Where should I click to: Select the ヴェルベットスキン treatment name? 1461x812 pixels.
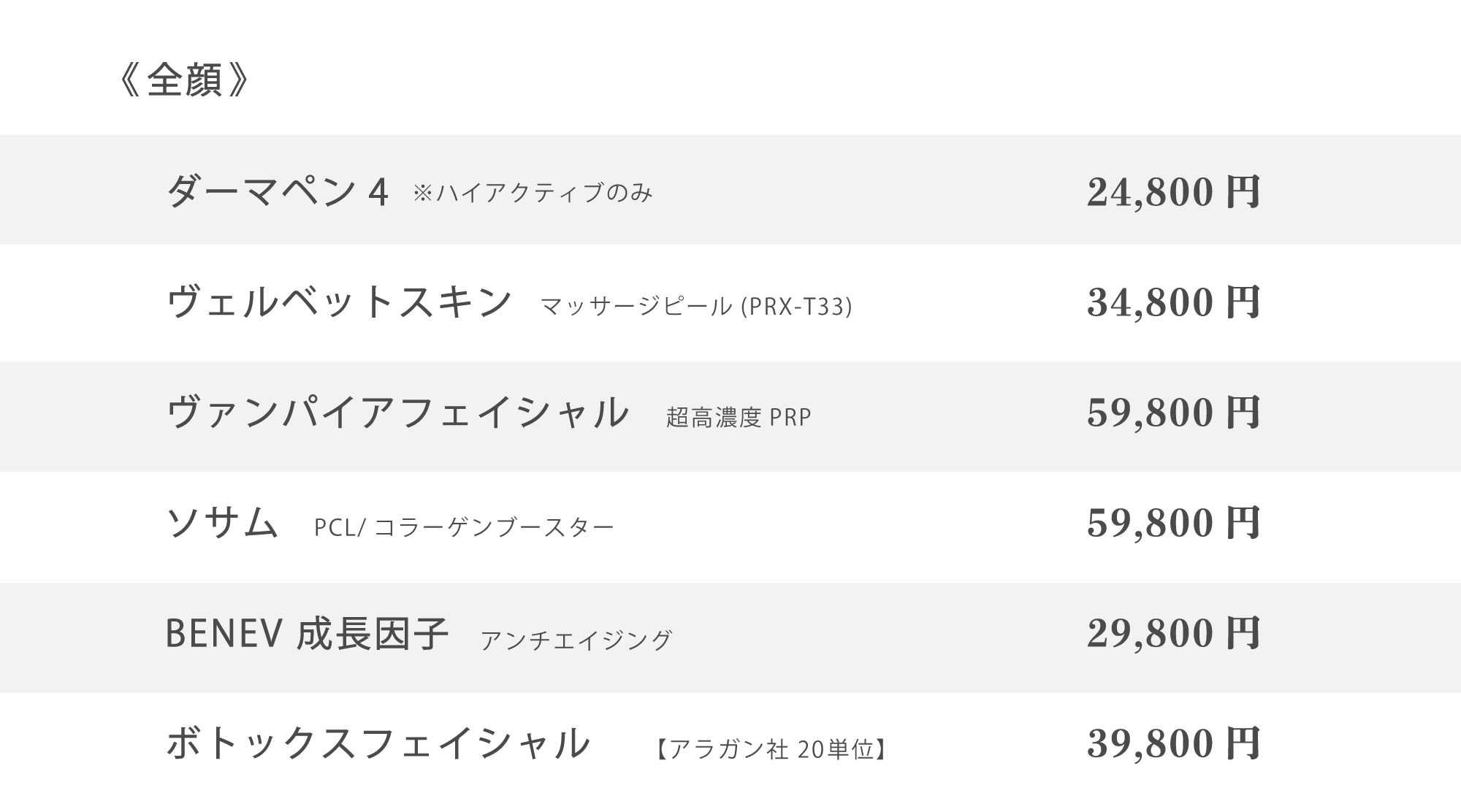click(x=340, y=302)
